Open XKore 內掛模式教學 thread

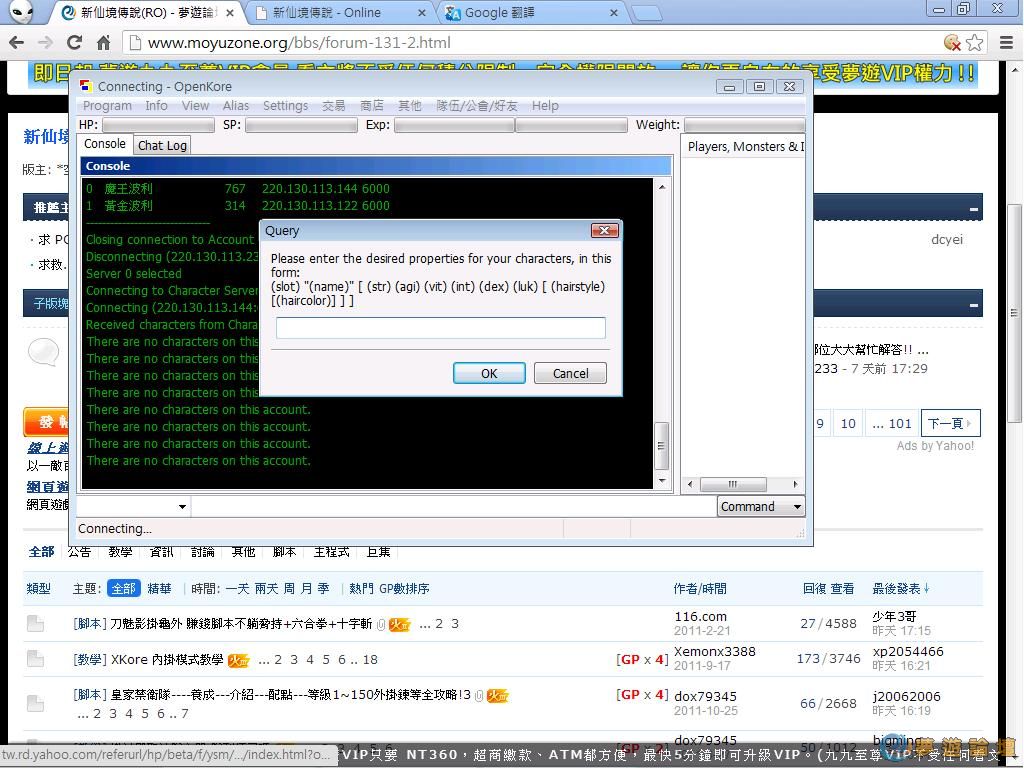pos(167,660)
